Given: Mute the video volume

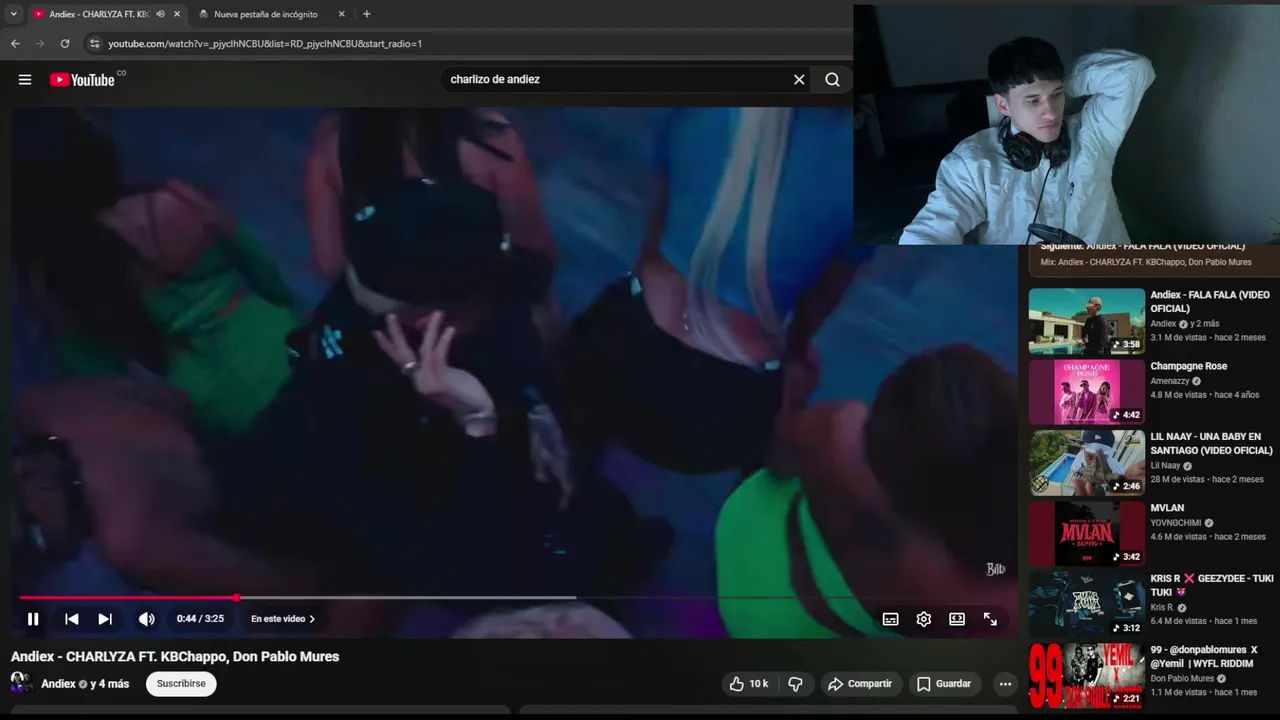Looking at the screenshot, I should point(146,619).
